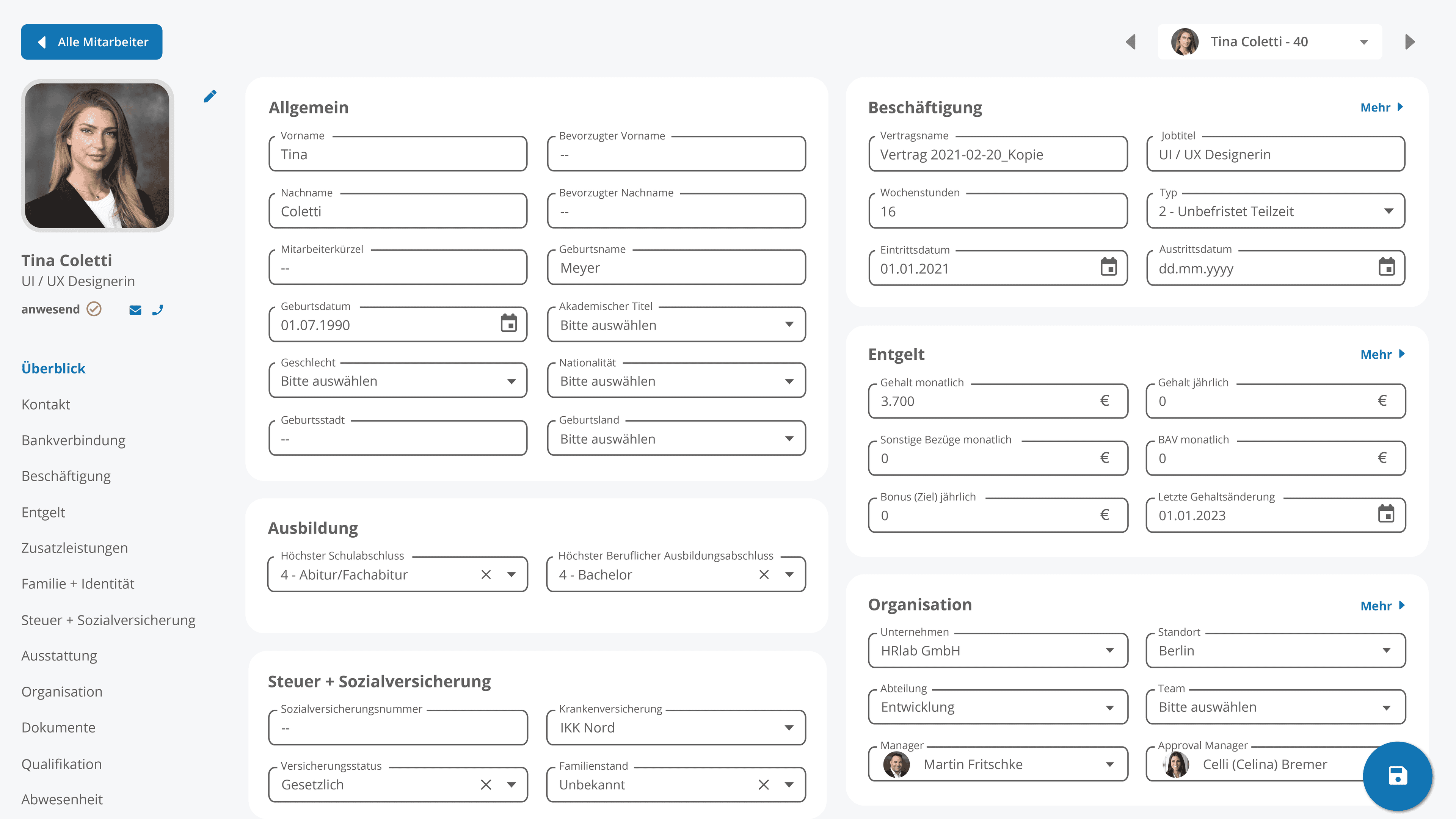Open the envelope icon to email Tina
This screenshot has width=1456, height=819.
135,310
